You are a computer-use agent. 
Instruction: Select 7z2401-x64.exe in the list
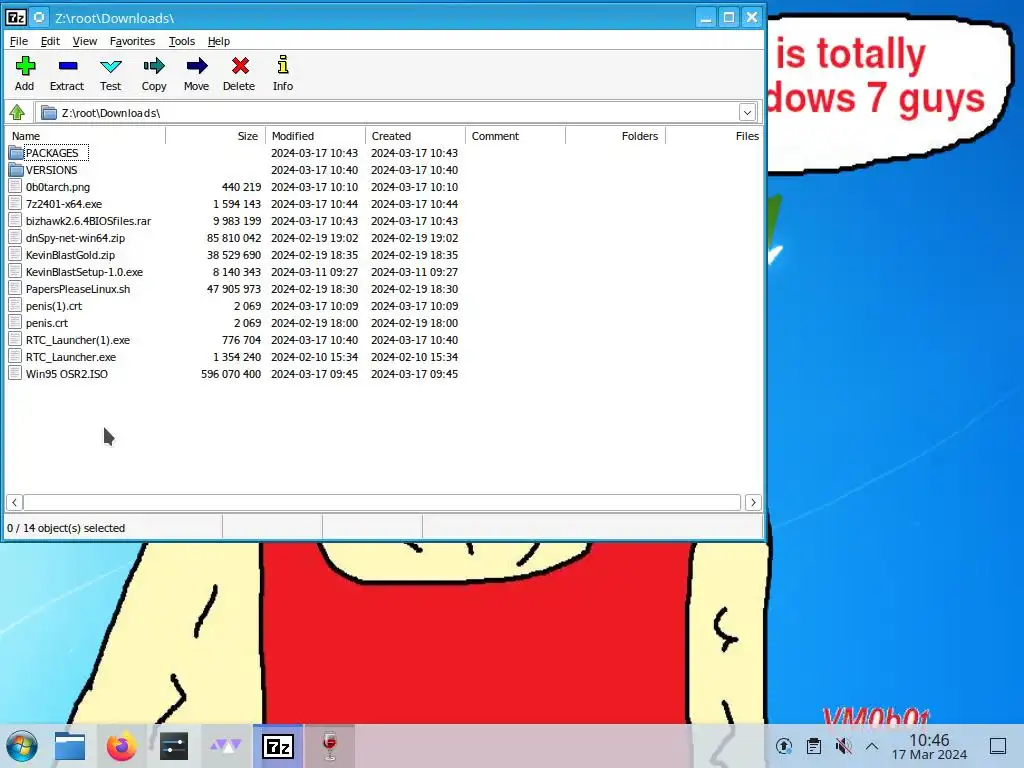coord(63,204)
